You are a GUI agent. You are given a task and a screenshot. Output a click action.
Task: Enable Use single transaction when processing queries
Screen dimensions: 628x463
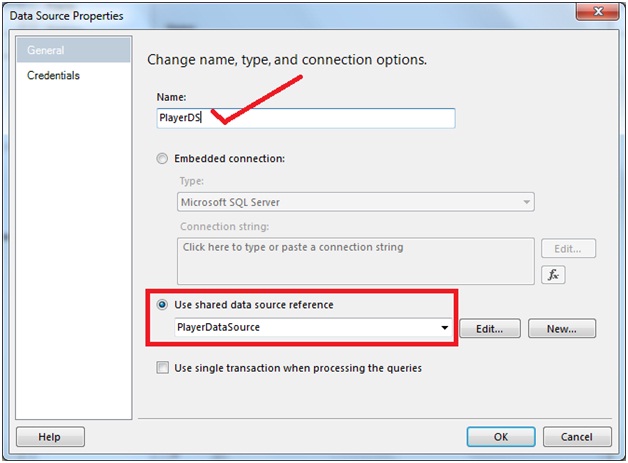click(x=163, y=367)
